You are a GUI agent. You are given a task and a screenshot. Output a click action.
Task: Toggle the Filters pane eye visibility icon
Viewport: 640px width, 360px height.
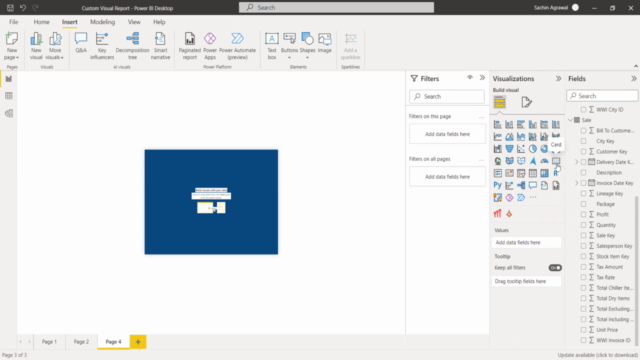470,78
